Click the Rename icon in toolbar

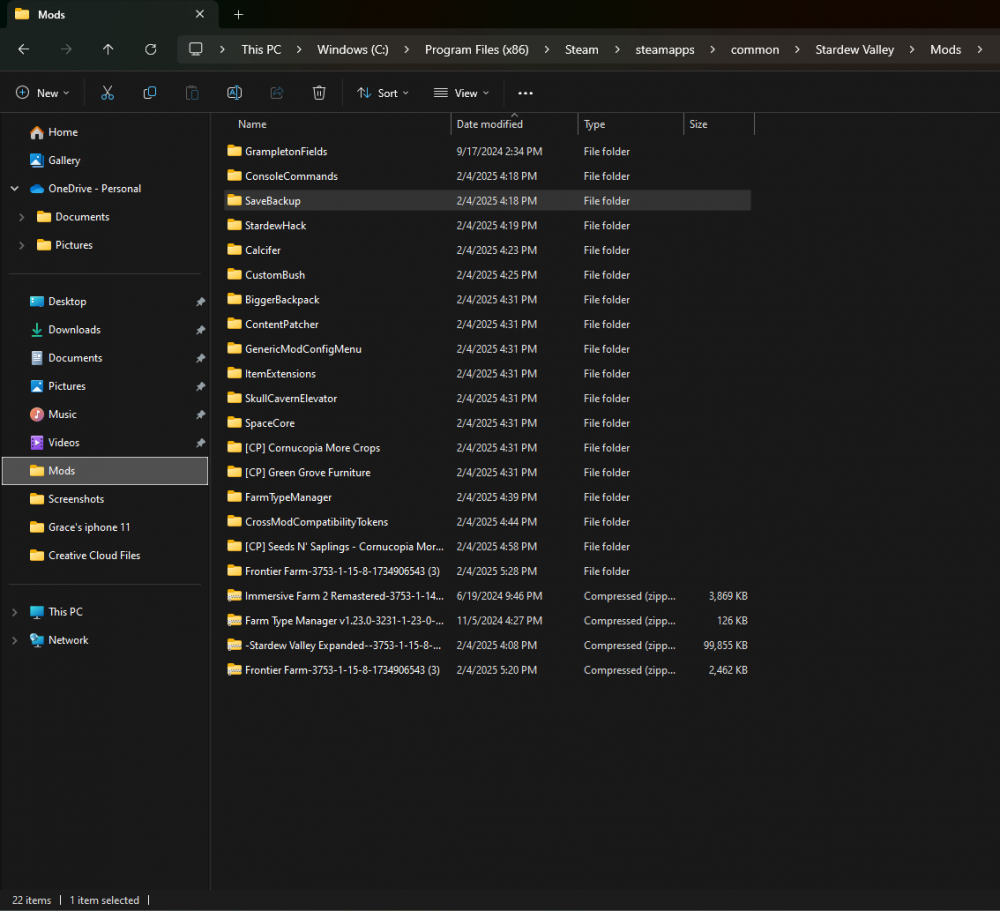coord(234,93)
